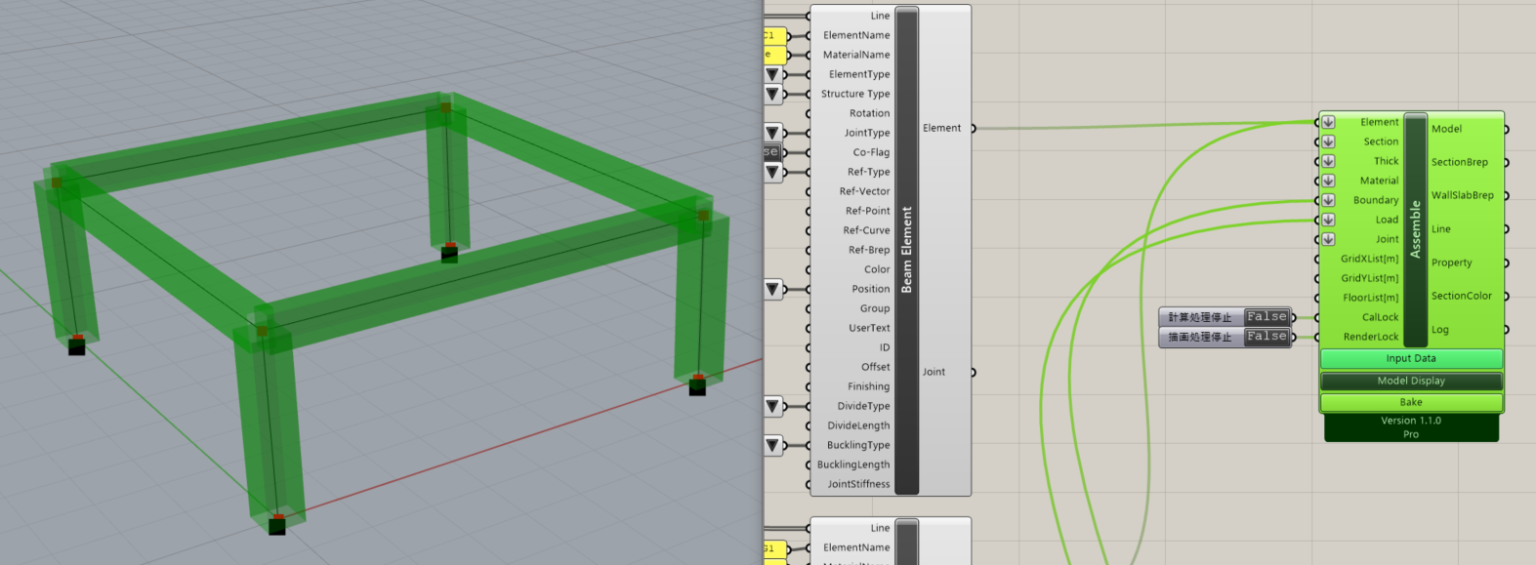Image resolution: width=1536 pixels, height=565 pixels.
Task: Click the Beam Element component title bar
Action: pos(906,250)
